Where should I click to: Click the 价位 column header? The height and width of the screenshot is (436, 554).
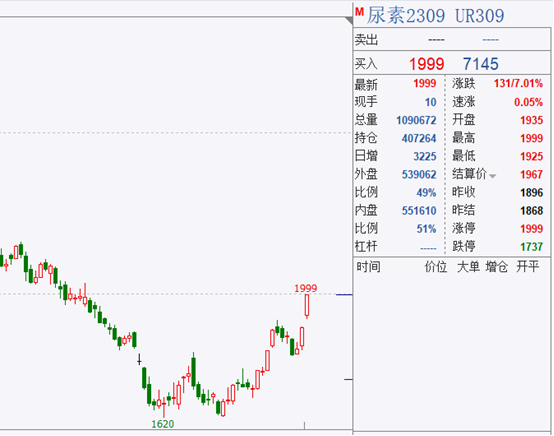pos(436,266)
